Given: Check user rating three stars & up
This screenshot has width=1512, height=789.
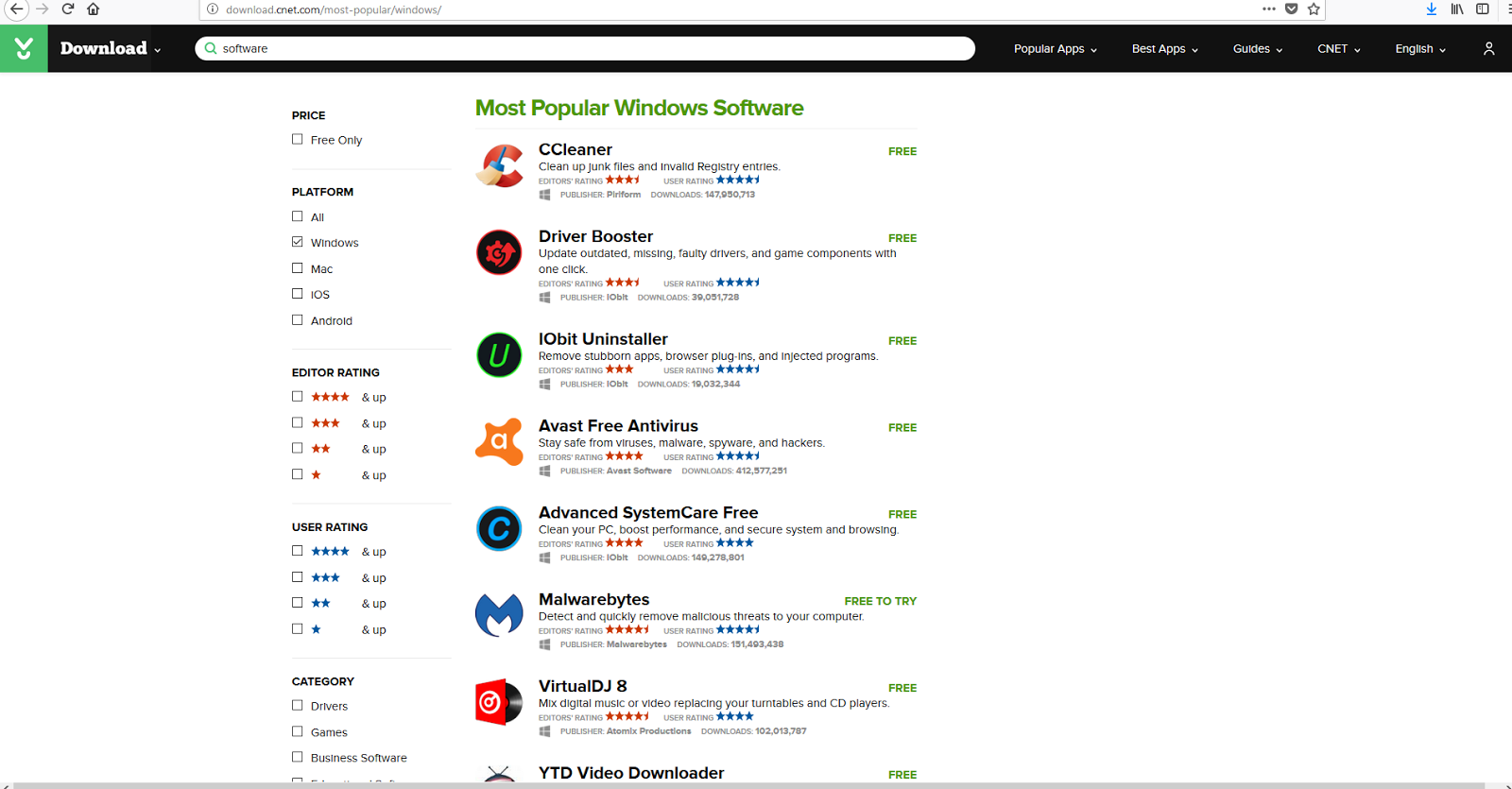Looking at the screenshot, I should (x=298, y=577).
